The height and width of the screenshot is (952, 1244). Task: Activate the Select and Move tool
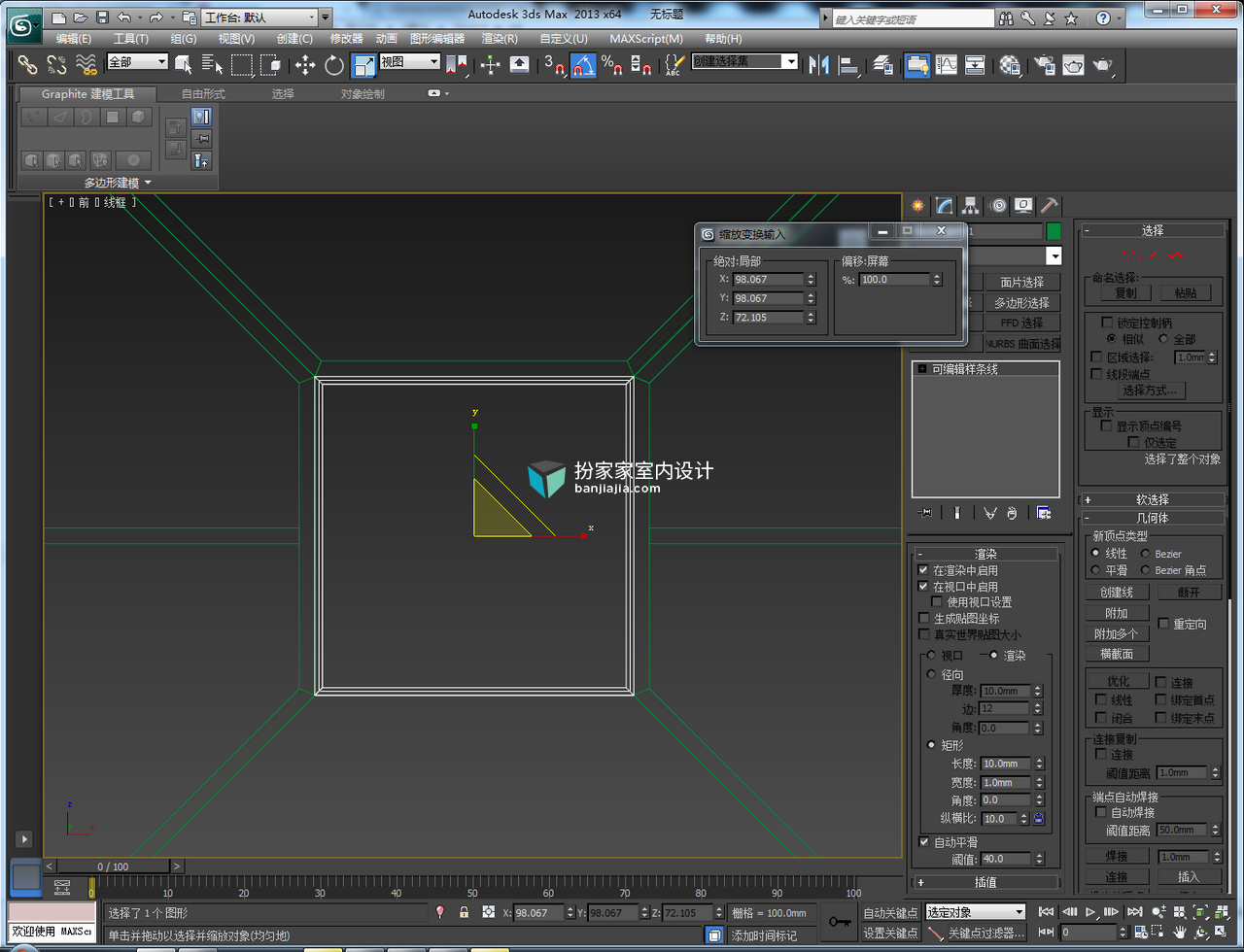point(305,65)
